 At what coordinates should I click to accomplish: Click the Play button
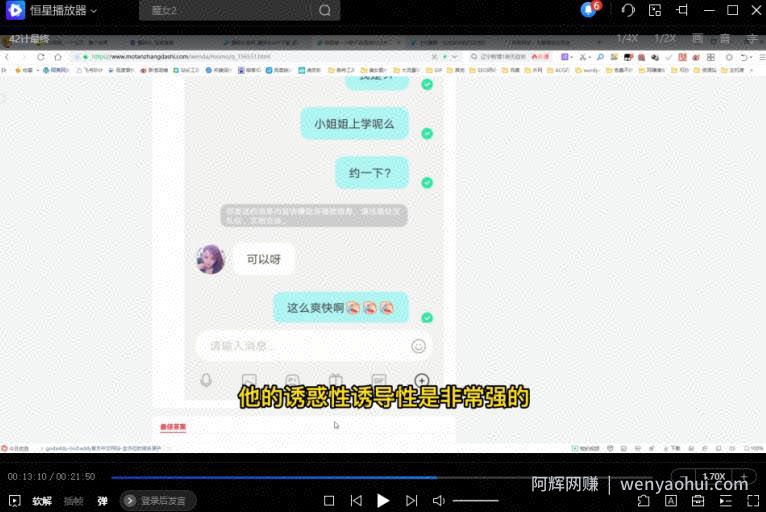[x=383, y=501]
